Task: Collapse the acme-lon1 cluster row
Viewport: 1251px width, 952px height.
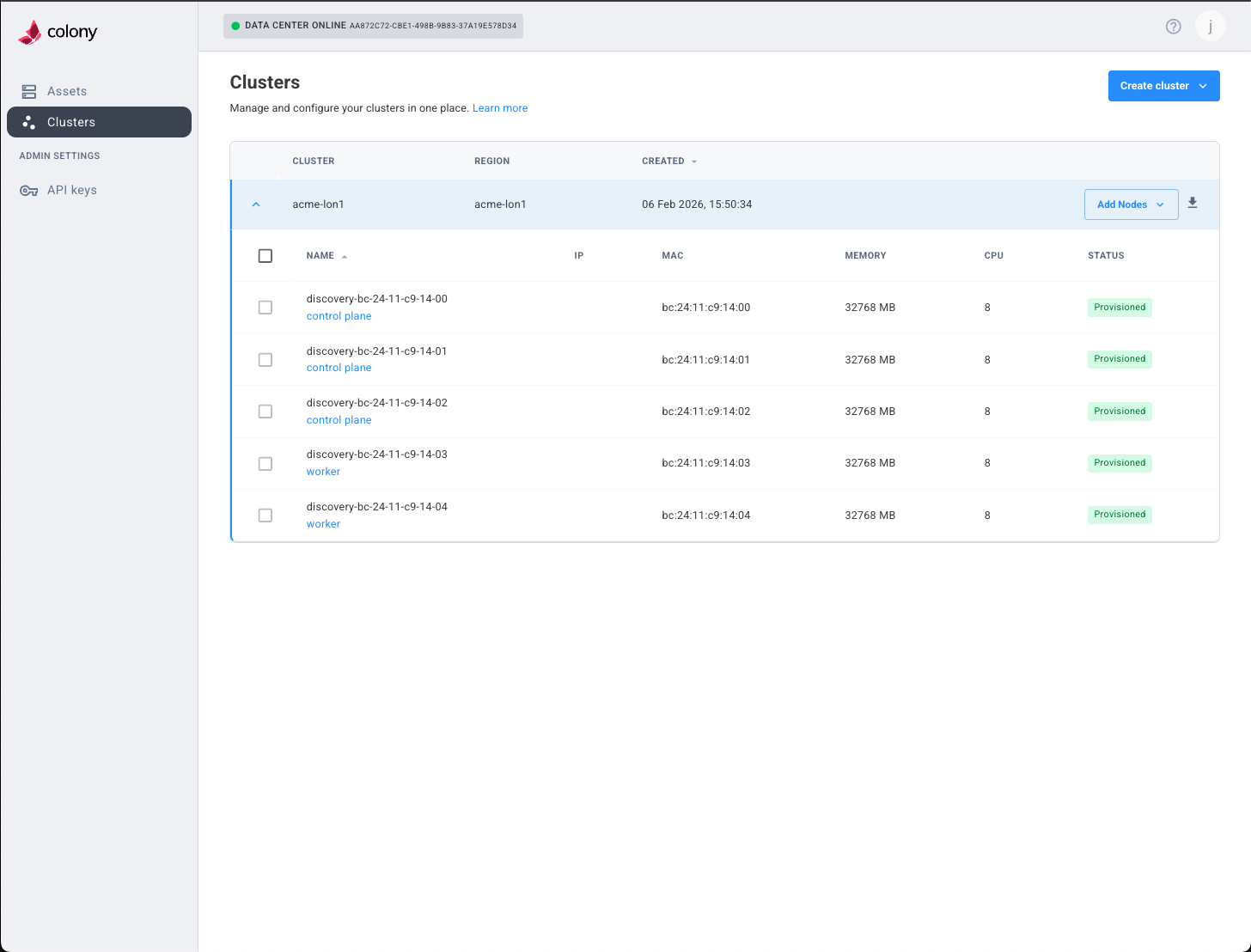Action: (256, 204)
